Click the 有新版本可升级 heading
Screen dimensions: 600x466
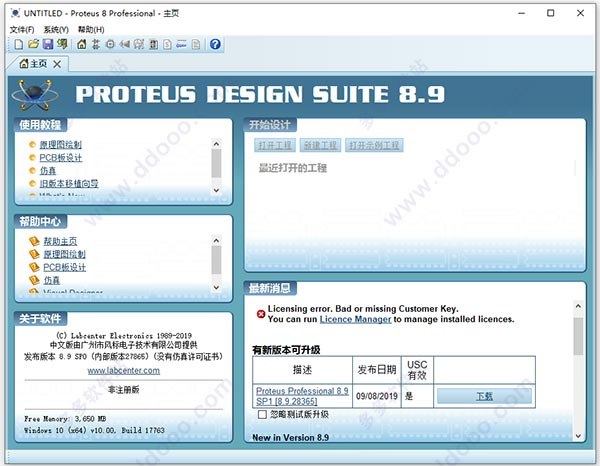tap(286, 350)
